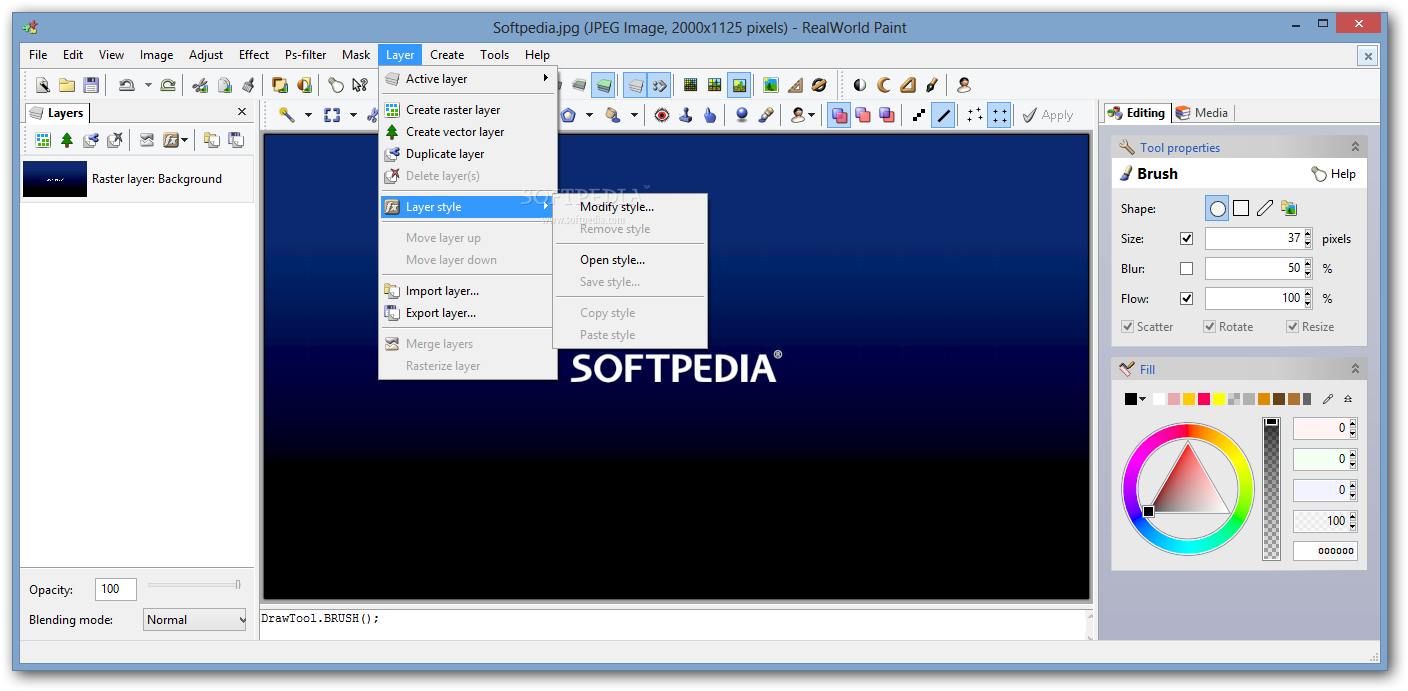This screenshot has width=1408, height=691.
Task: Click the crescent moon icon
Action: coord(884,85)
